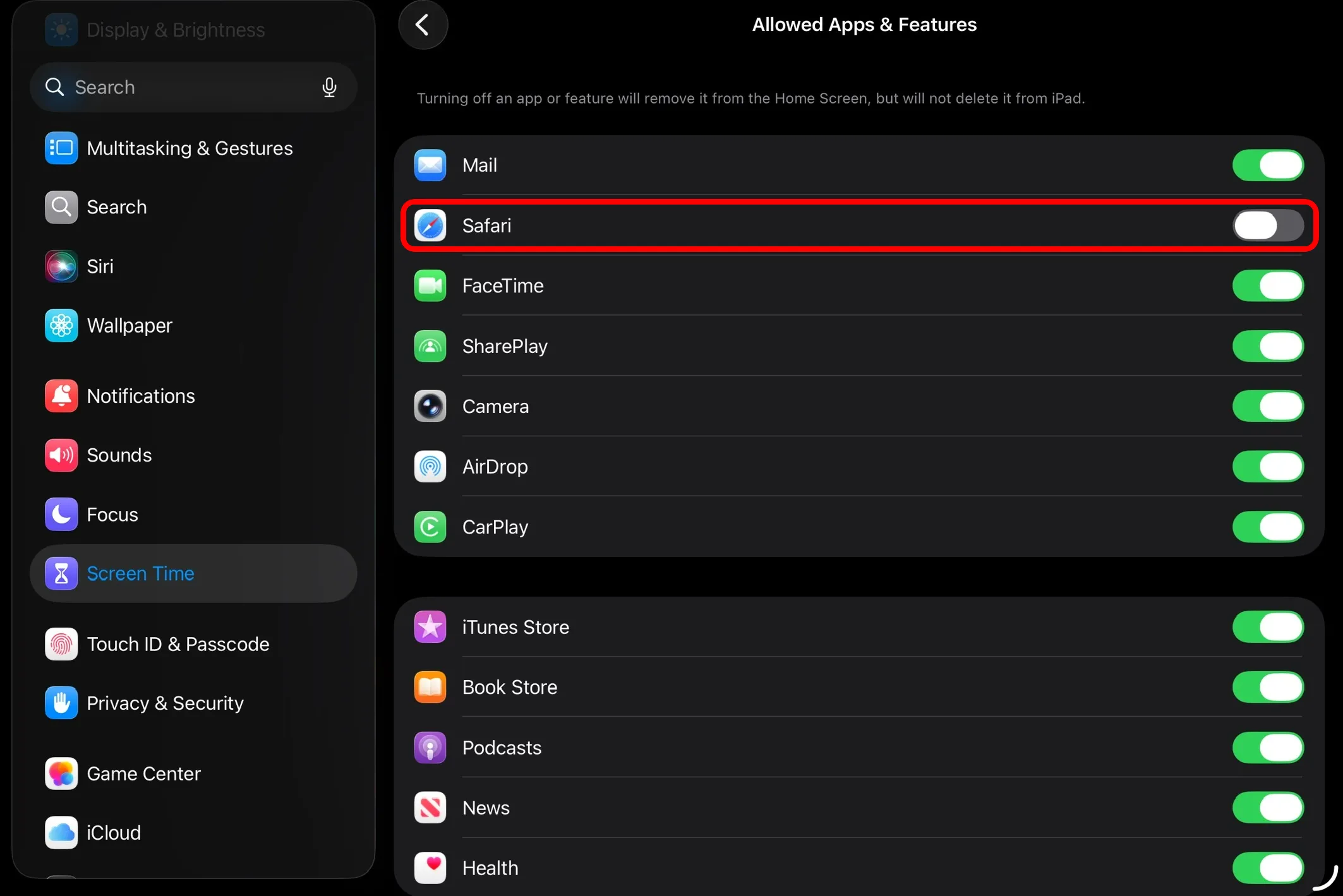Click the Book Store label
This screenshot has width=1343, height=896.
(510, 687)
